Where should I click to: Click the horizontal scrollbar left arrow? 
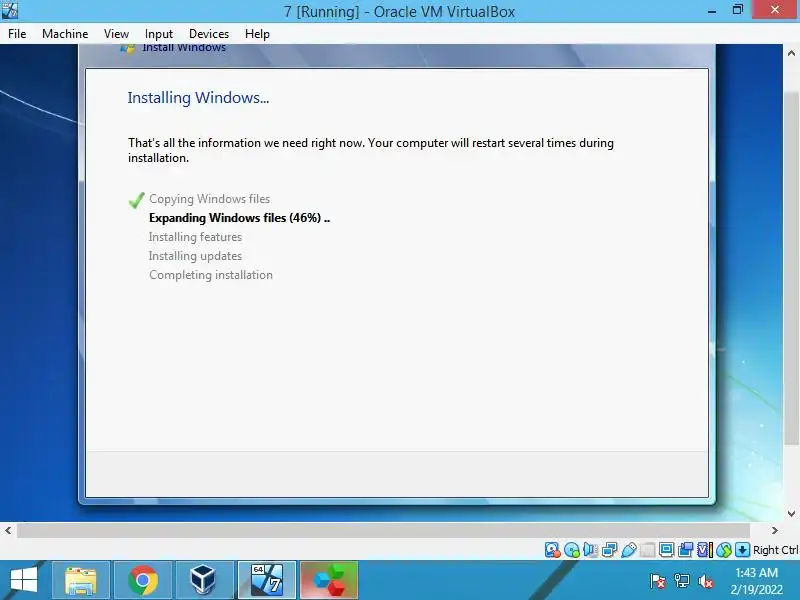(8, 531)
